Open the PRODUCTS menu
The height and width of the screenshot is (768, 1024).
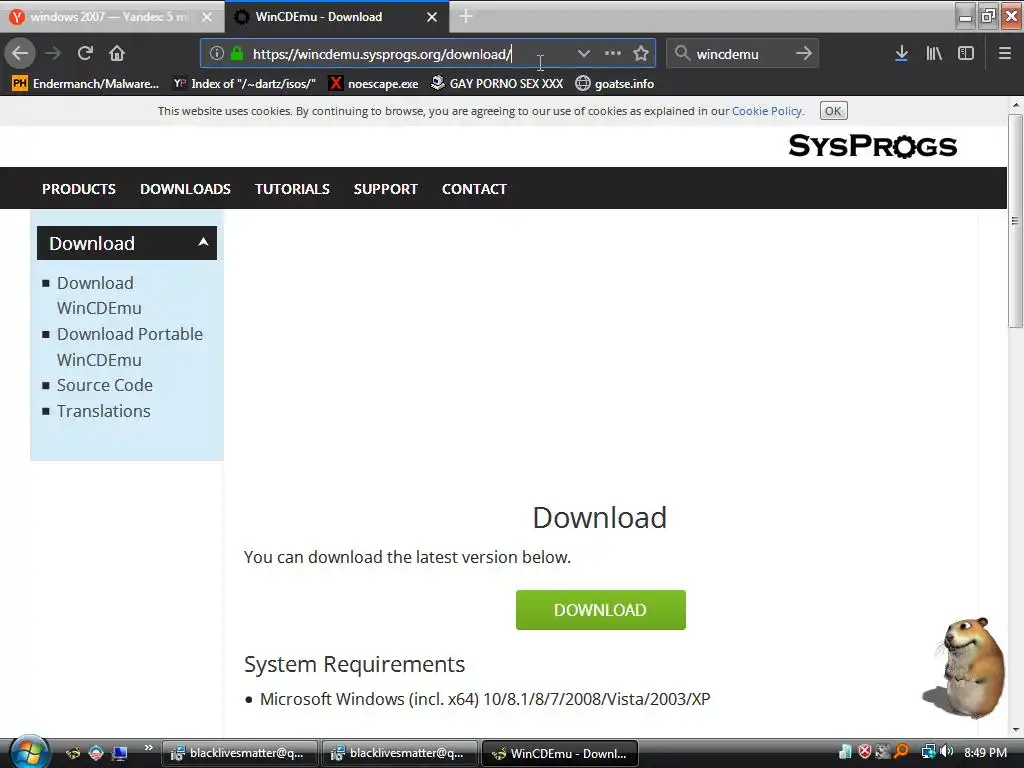coord(79,189)
